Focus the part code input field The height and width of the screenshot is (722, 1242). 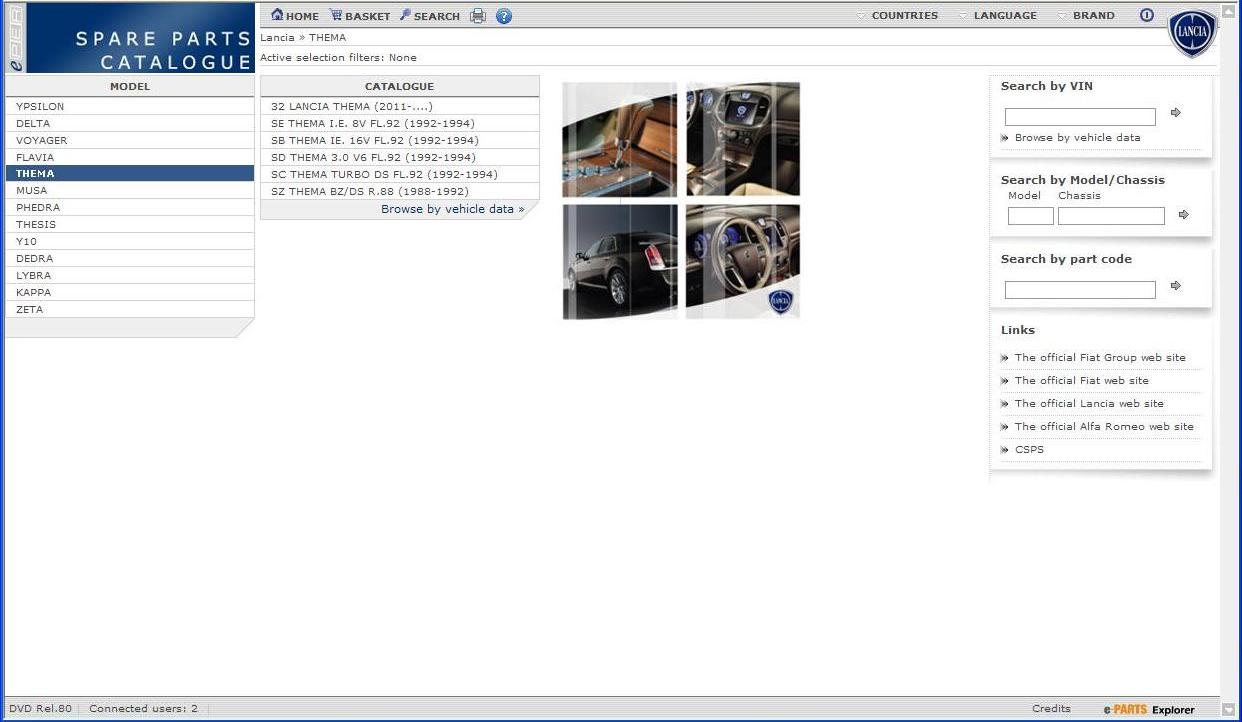1080,290
